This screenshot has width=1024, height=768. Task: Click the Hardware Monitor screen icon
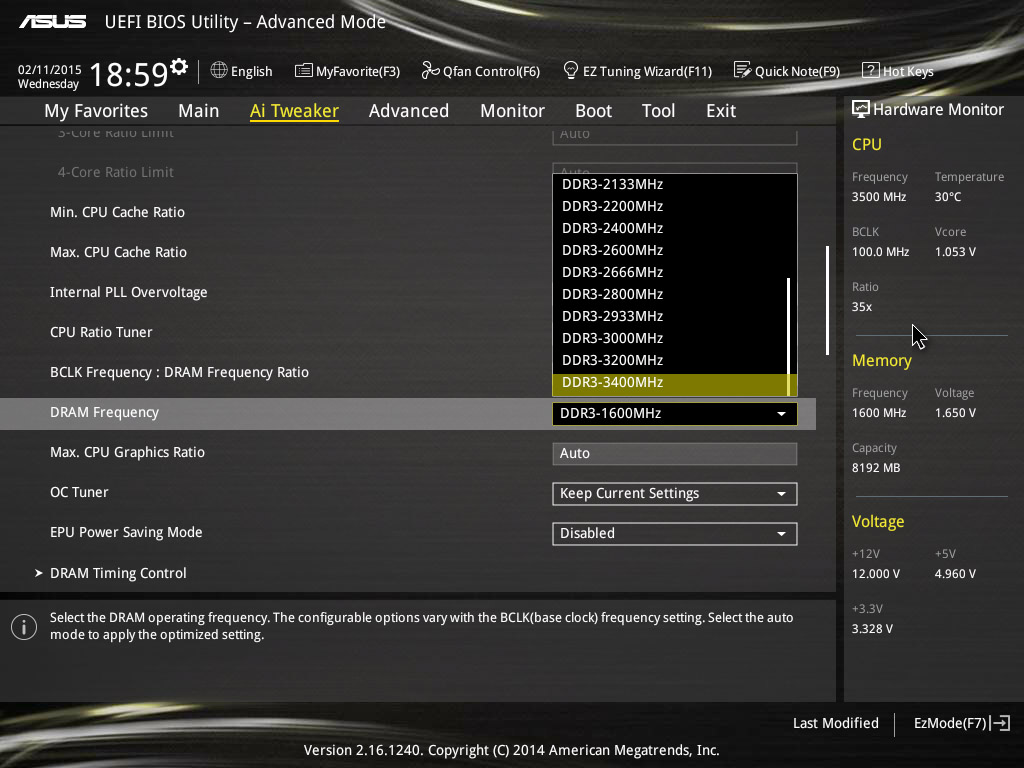861,109
